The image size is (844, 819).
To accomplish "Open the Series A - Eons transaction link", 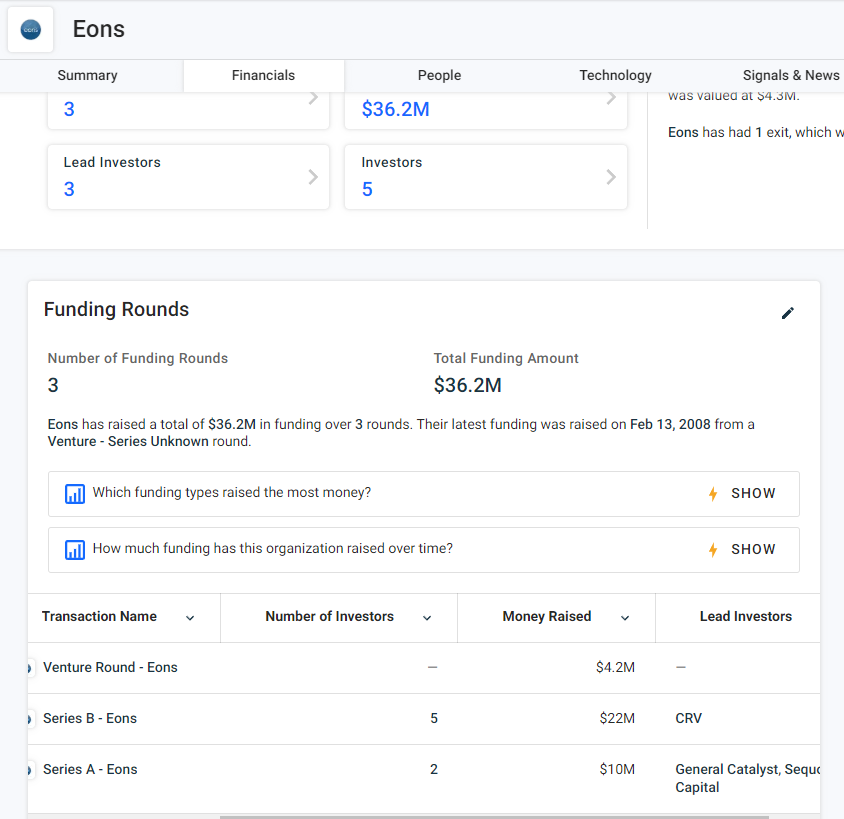I will click(90, 769).
